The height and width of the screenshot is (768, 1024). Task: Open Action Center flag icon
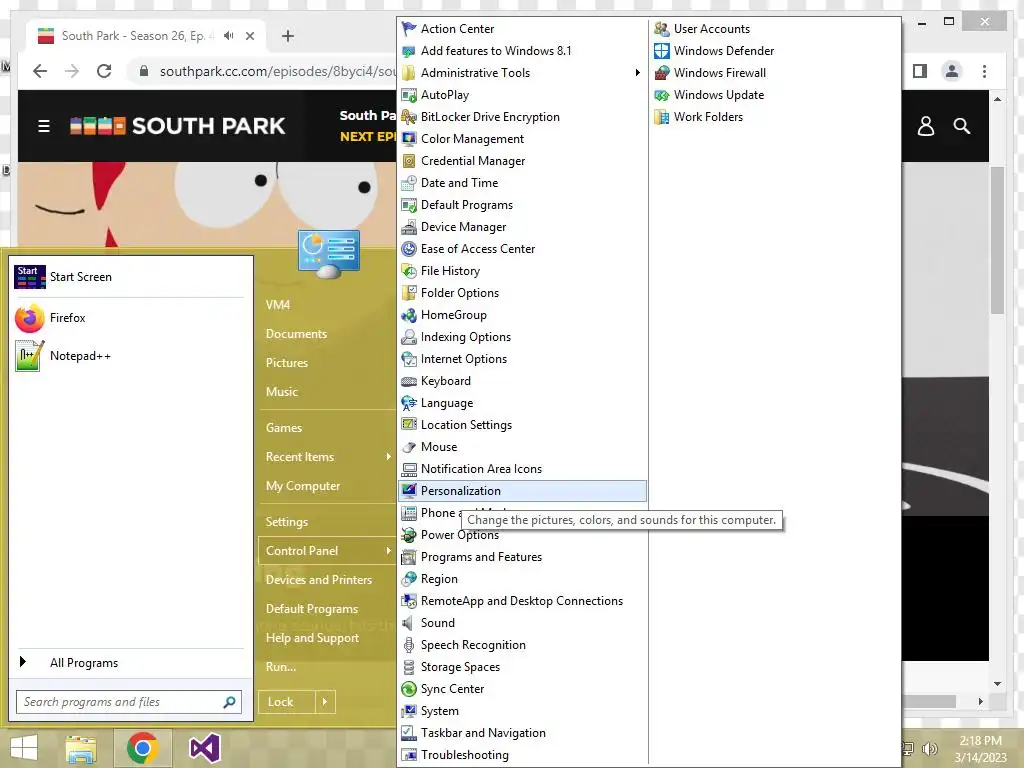pos(409,29)
